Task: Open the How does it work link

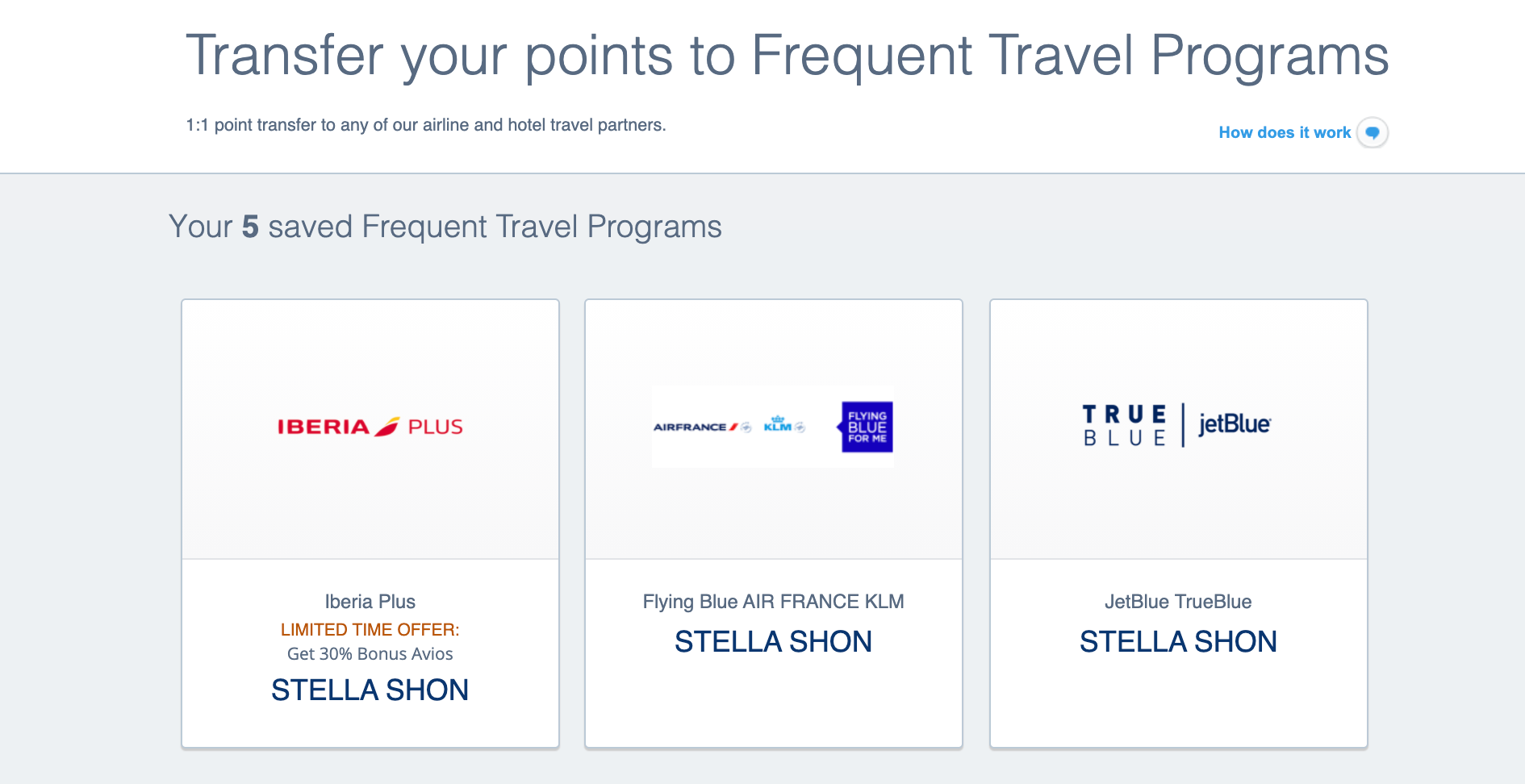Action: click(1284, 132)
